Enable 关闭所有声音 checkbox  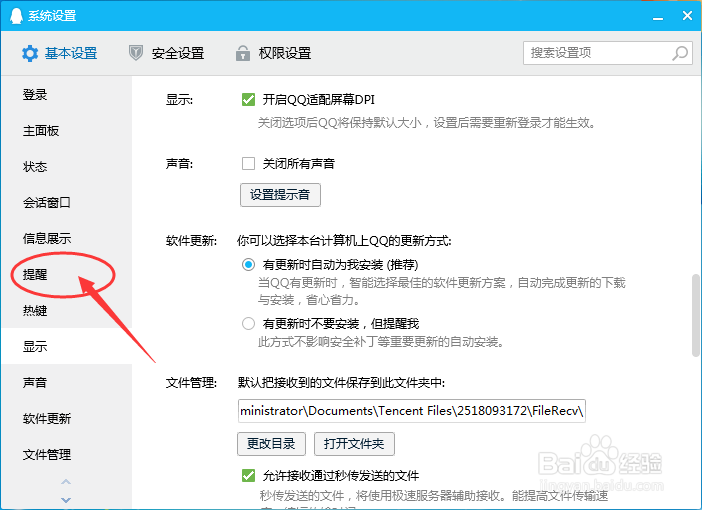point(248,163)
